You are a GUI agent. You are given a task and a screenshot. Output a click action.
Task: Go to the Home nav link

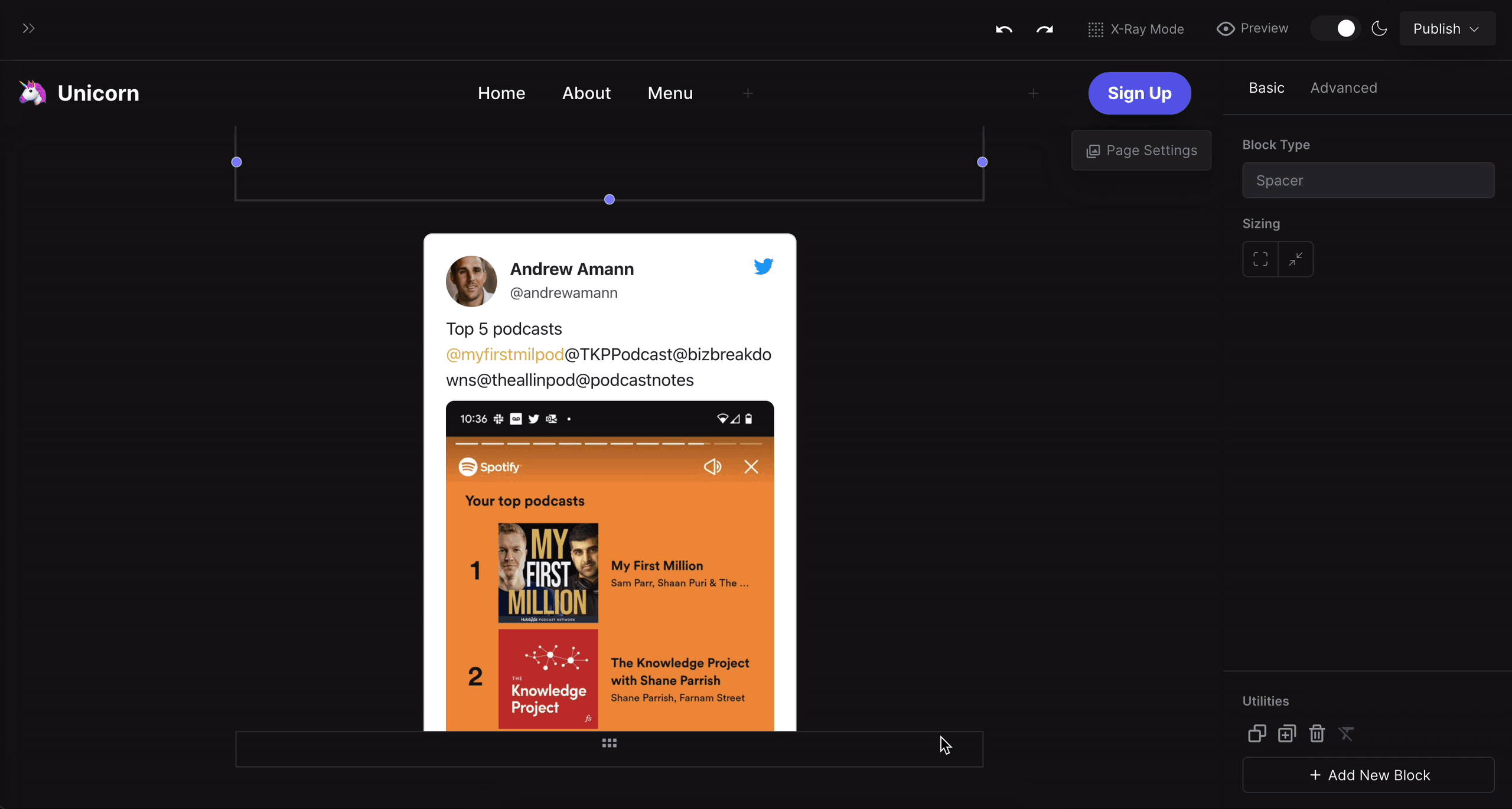[501, 93]
